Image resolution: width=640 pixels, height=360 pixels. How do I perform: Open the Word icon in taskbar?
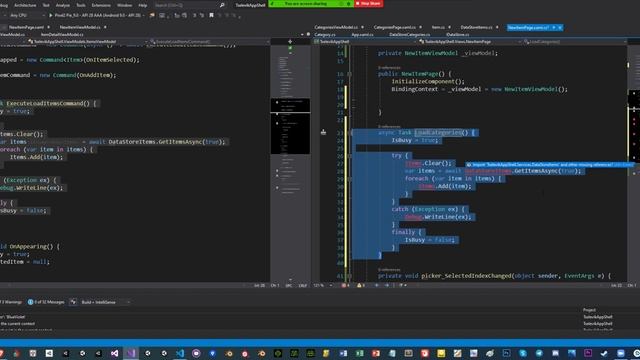[x=343, y=353]
